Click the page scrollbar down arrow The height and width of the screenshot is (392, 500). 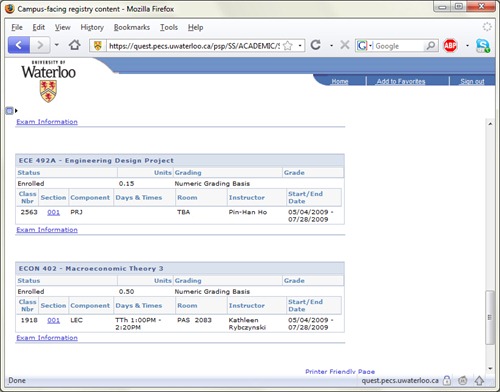point(490,368)
